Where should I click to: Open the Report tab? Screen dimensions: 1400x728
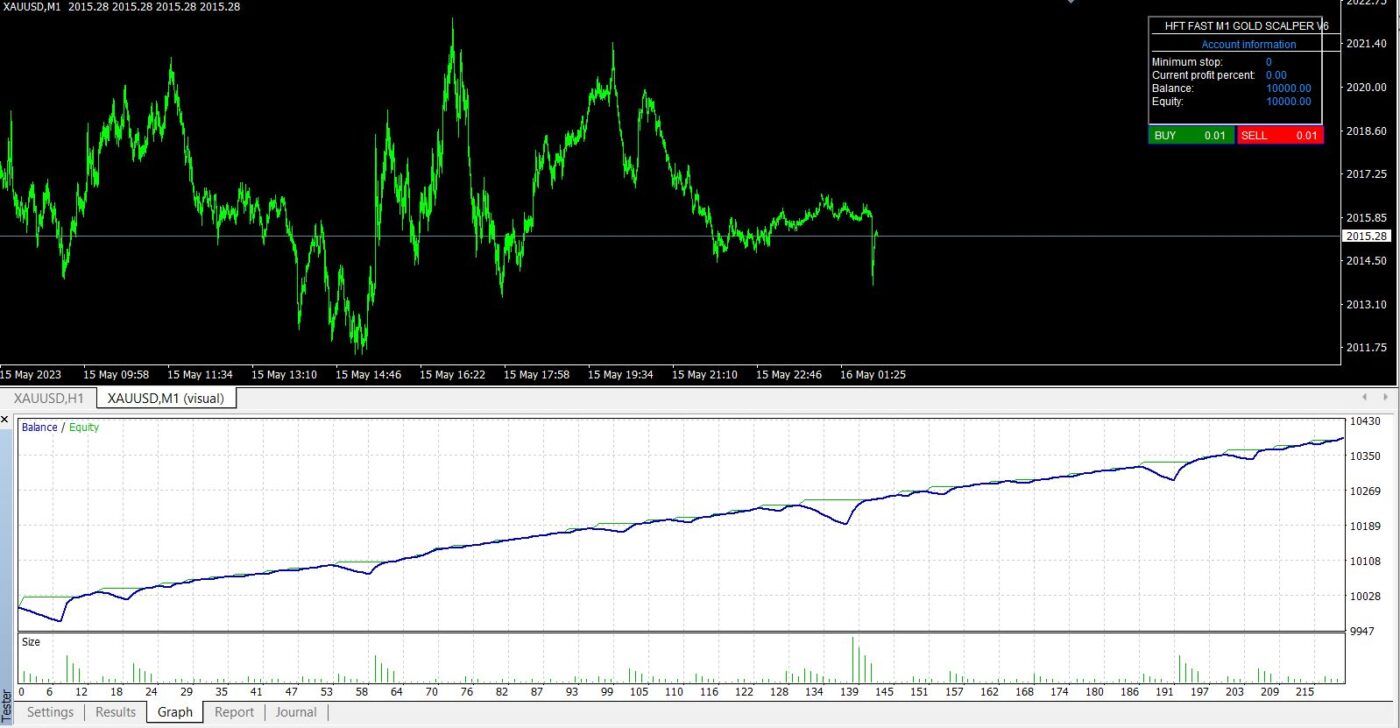(234, 712)
